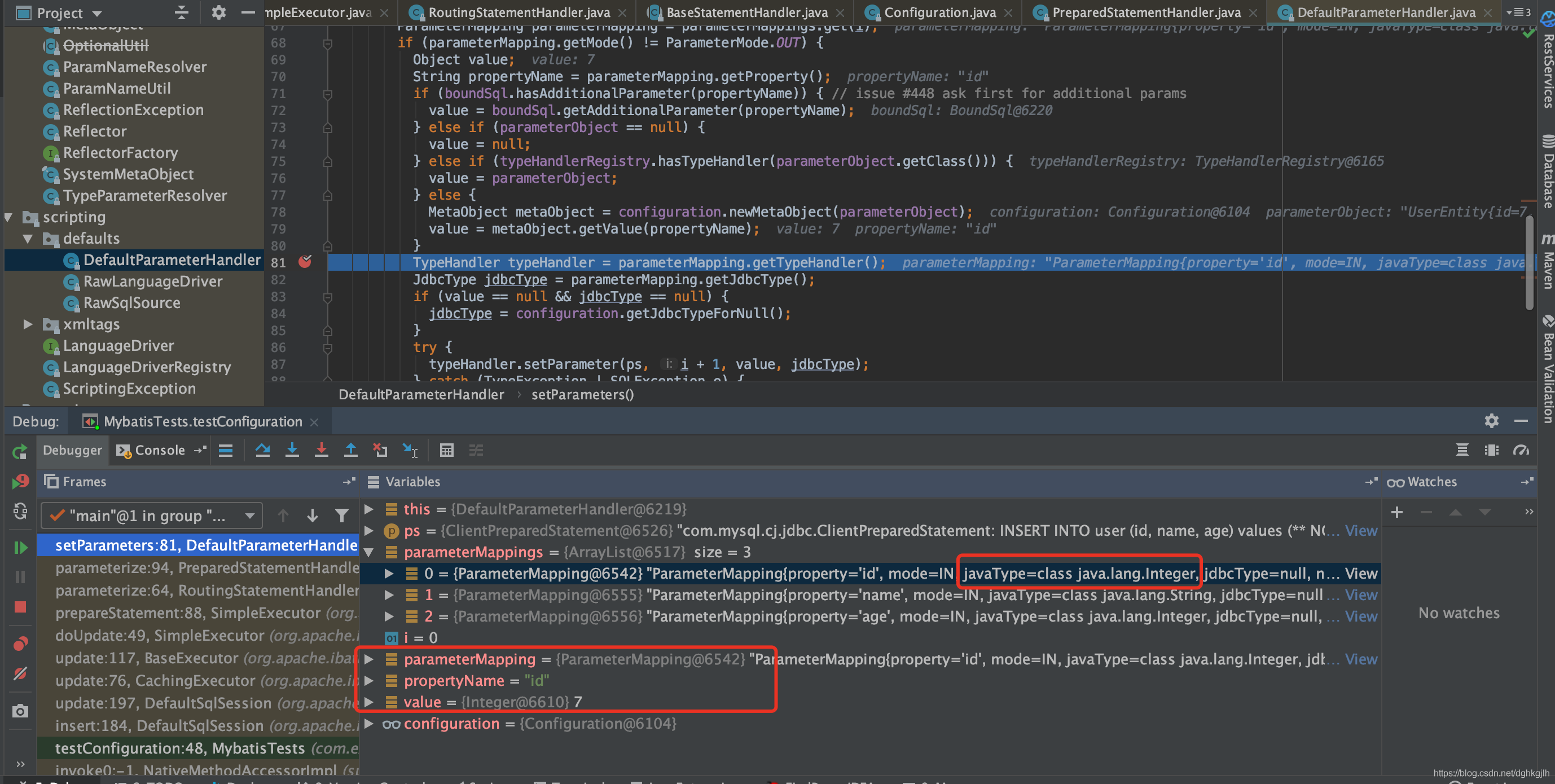
Task: Open debug panel settings gear
Action: (x=1492, y=421)
